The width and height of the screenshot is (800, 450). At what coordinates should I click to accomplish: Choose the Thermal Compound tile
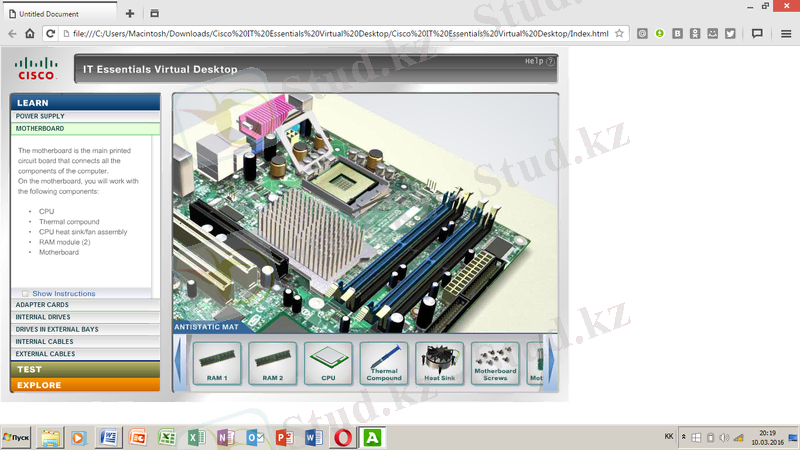(384, 363)
